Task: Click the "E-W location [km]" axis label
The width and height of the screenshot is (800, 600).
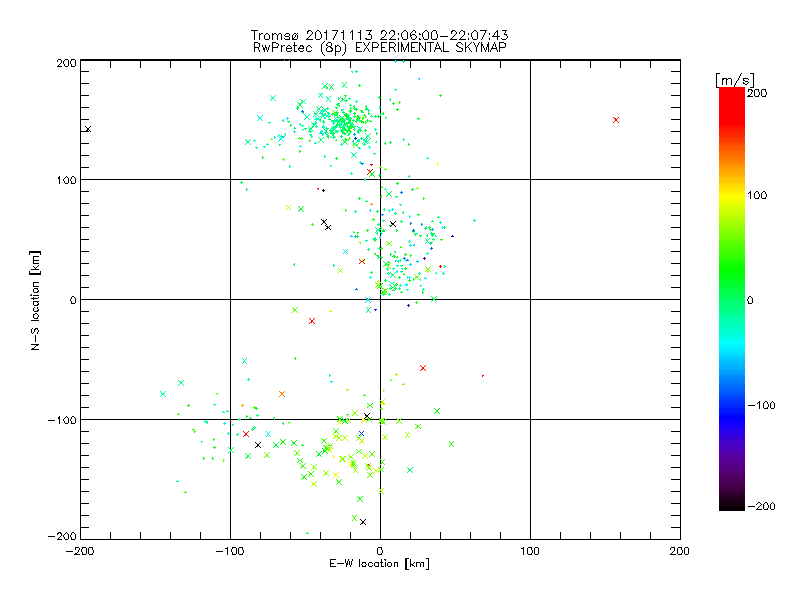Action: tap(379, 563)
